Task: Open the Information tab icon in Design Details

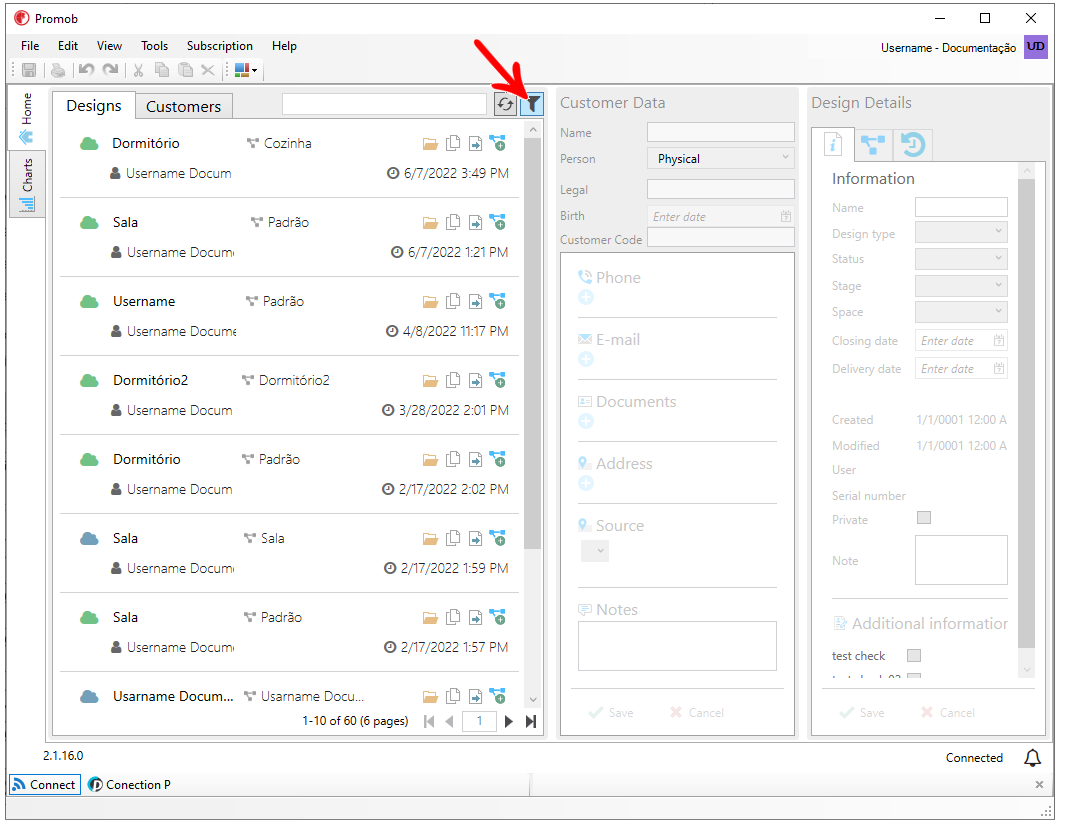Action: (833, 144)
